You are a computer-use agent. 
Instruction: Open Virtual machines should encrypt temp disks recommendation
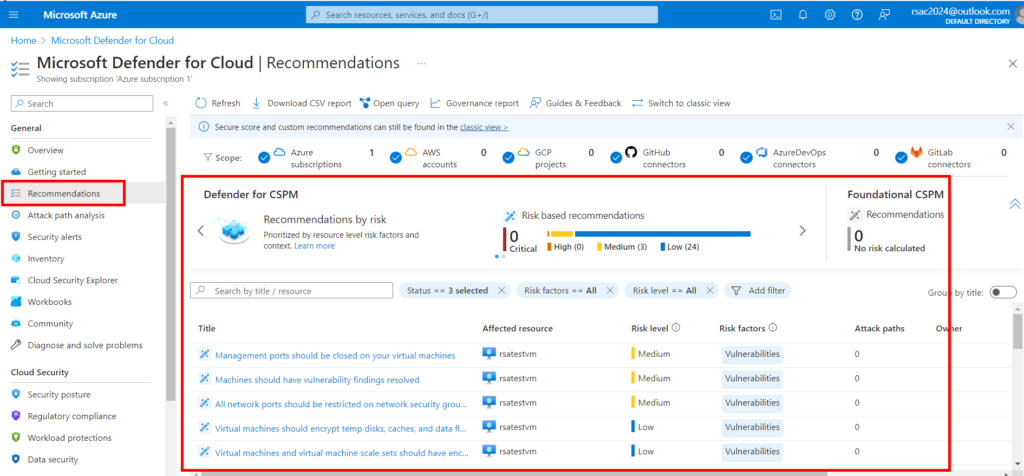[x=342, y=428]
